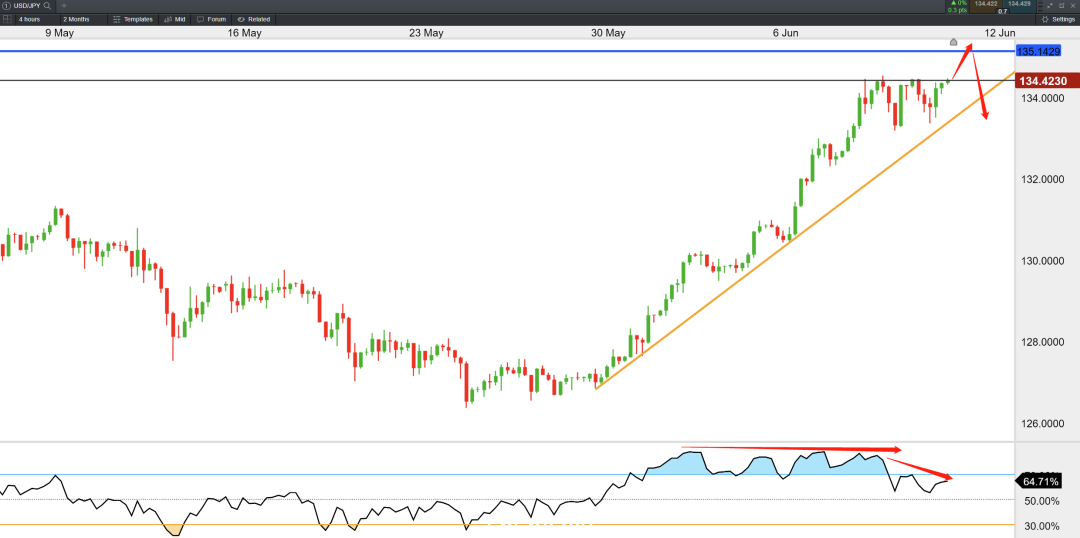Open the Templates menu
The image size is (1080, 538).
132,19
